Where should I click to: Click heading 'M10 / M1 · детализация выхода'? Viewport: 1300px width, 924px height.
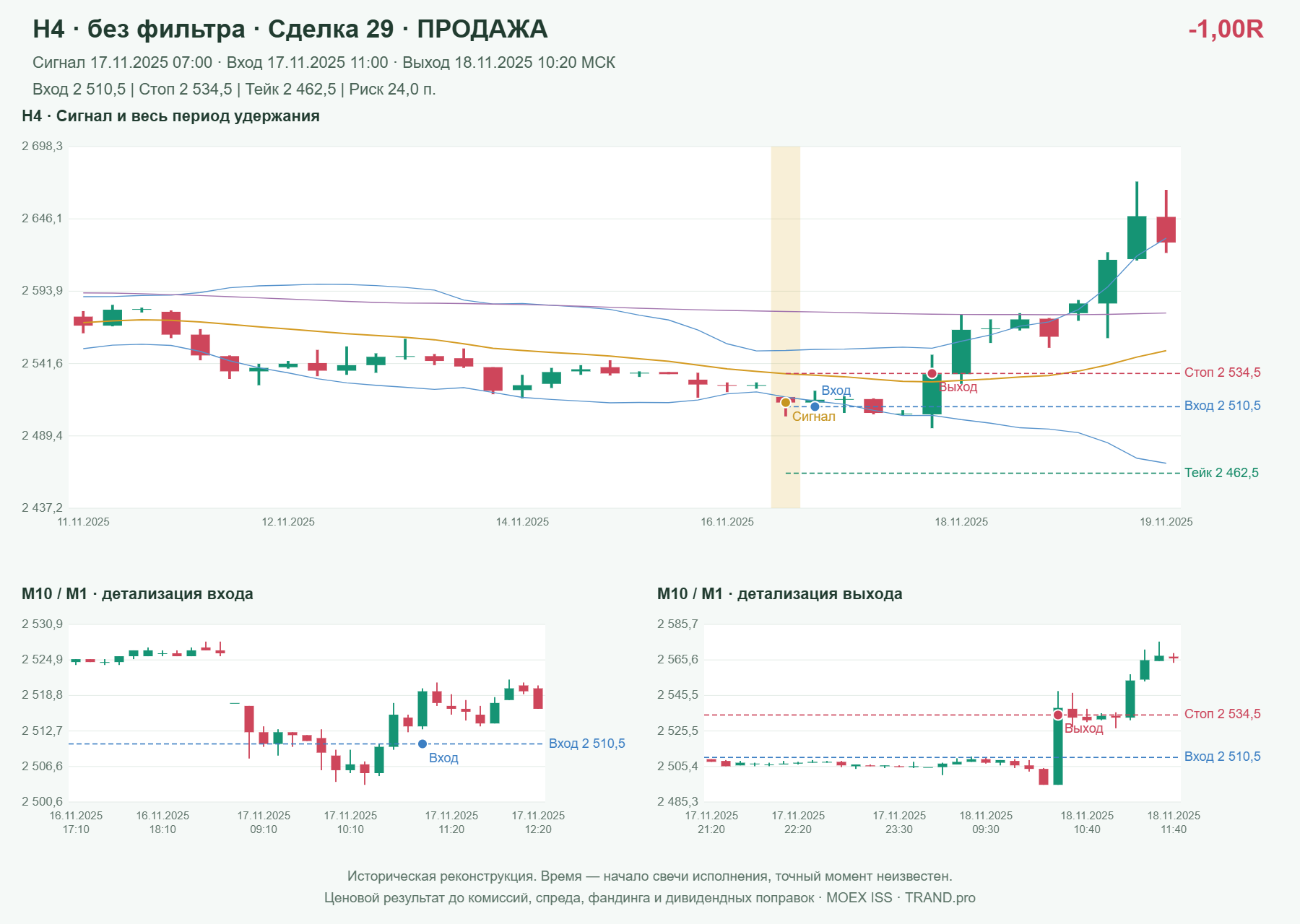point(779,594)
